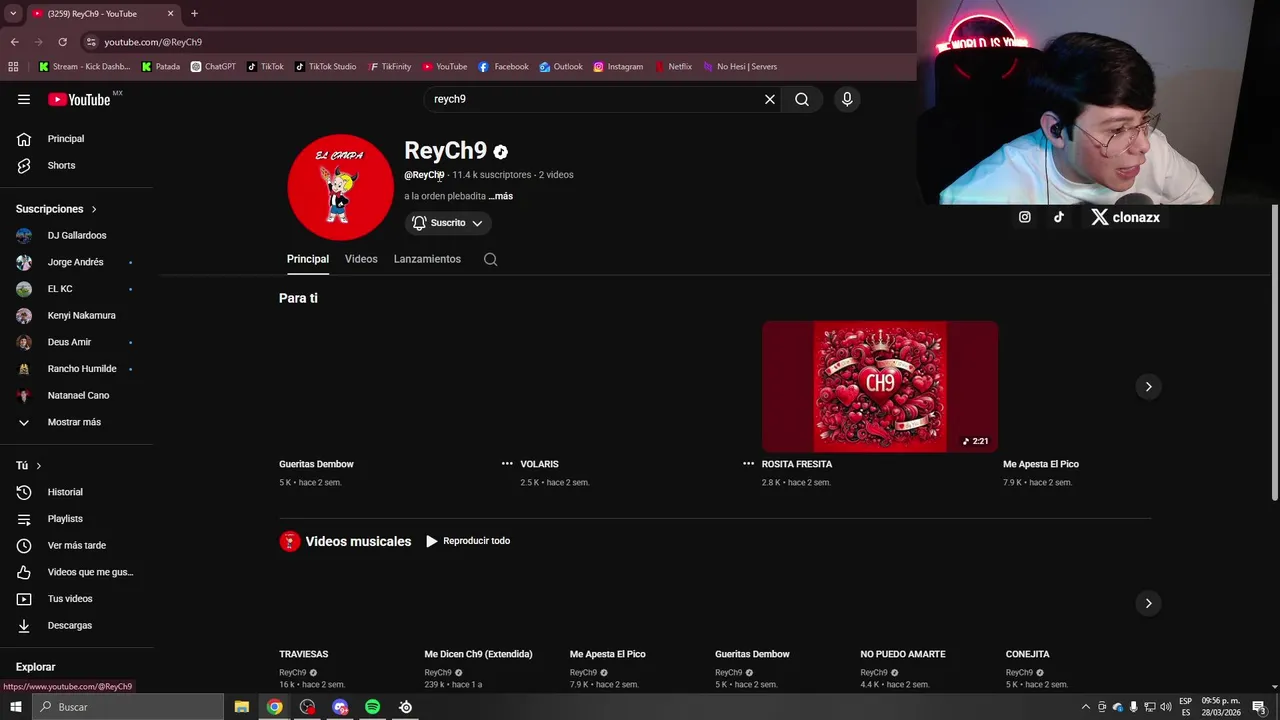This screenshot has height=720, width=1280.
Task: Click the YouTube logo
Action: [x=79, y=99]
